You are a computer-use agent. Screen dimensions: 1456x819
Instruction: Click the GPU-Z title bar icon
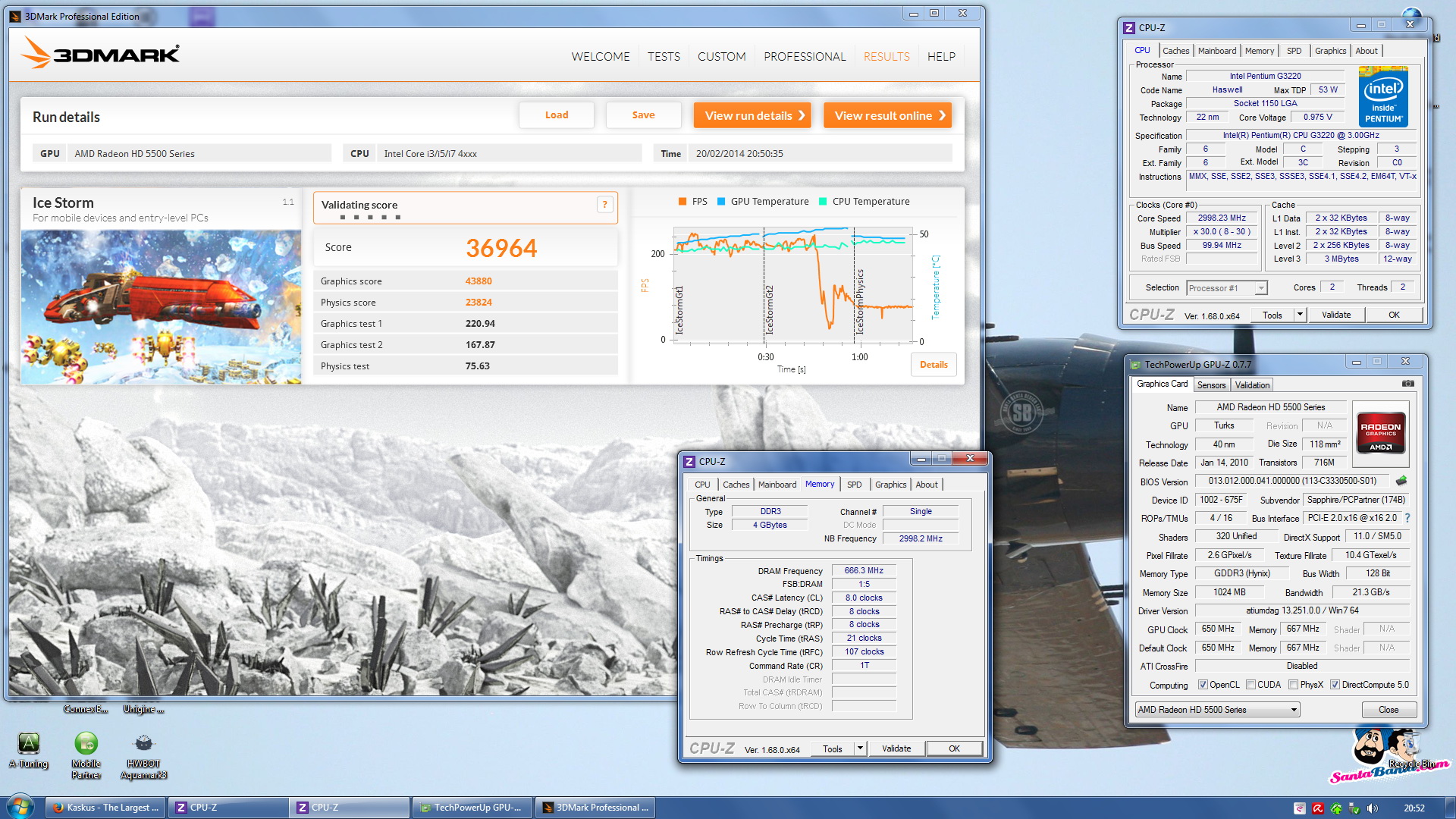[x=1135, y=364]
